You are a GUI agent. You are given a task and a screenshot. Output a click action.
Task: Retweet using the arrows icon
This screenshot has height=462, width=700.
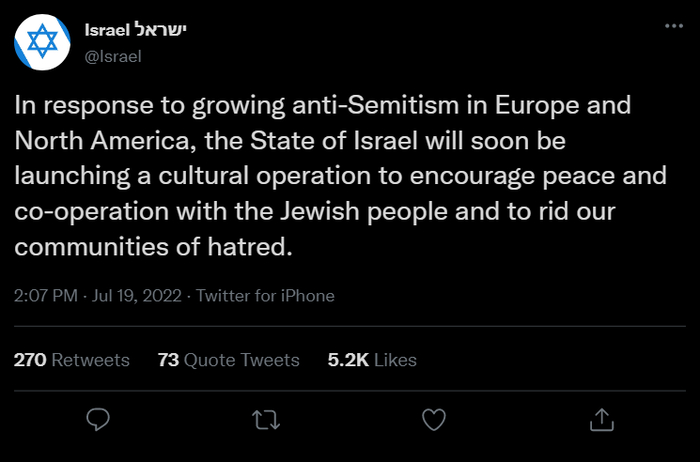[266, 420]
